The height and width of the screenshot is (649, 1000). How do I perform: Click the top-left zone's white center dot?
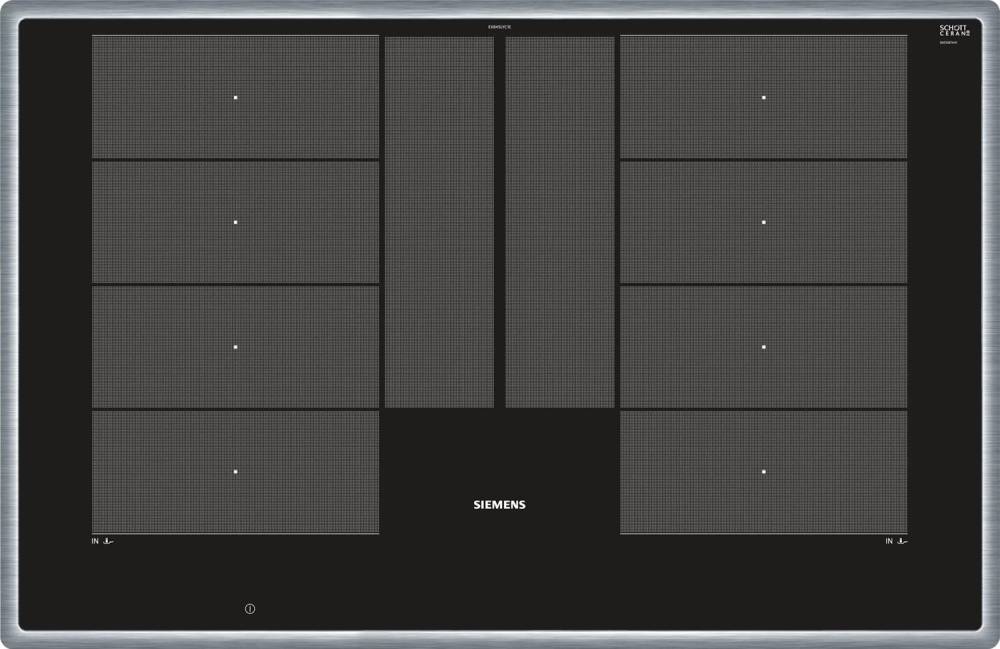pyautogui.click(x=236, y=98)
